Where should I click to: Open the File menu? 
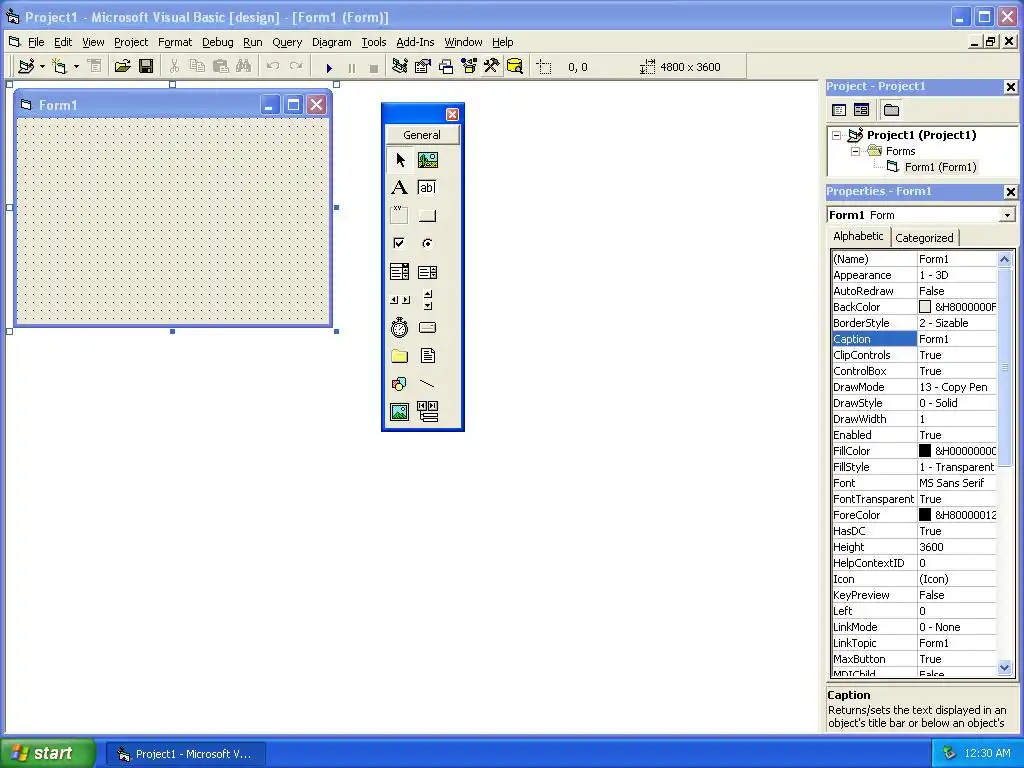[36, 42]
